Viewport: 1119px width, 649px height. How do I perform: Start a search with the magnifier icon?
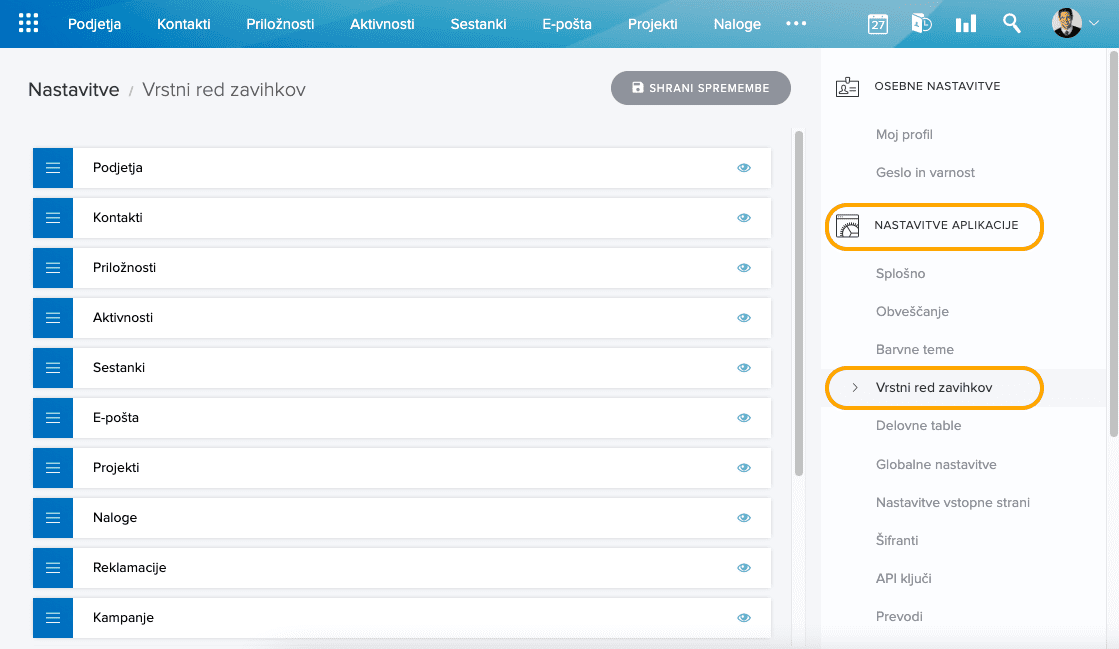(x=1011, y=23)
